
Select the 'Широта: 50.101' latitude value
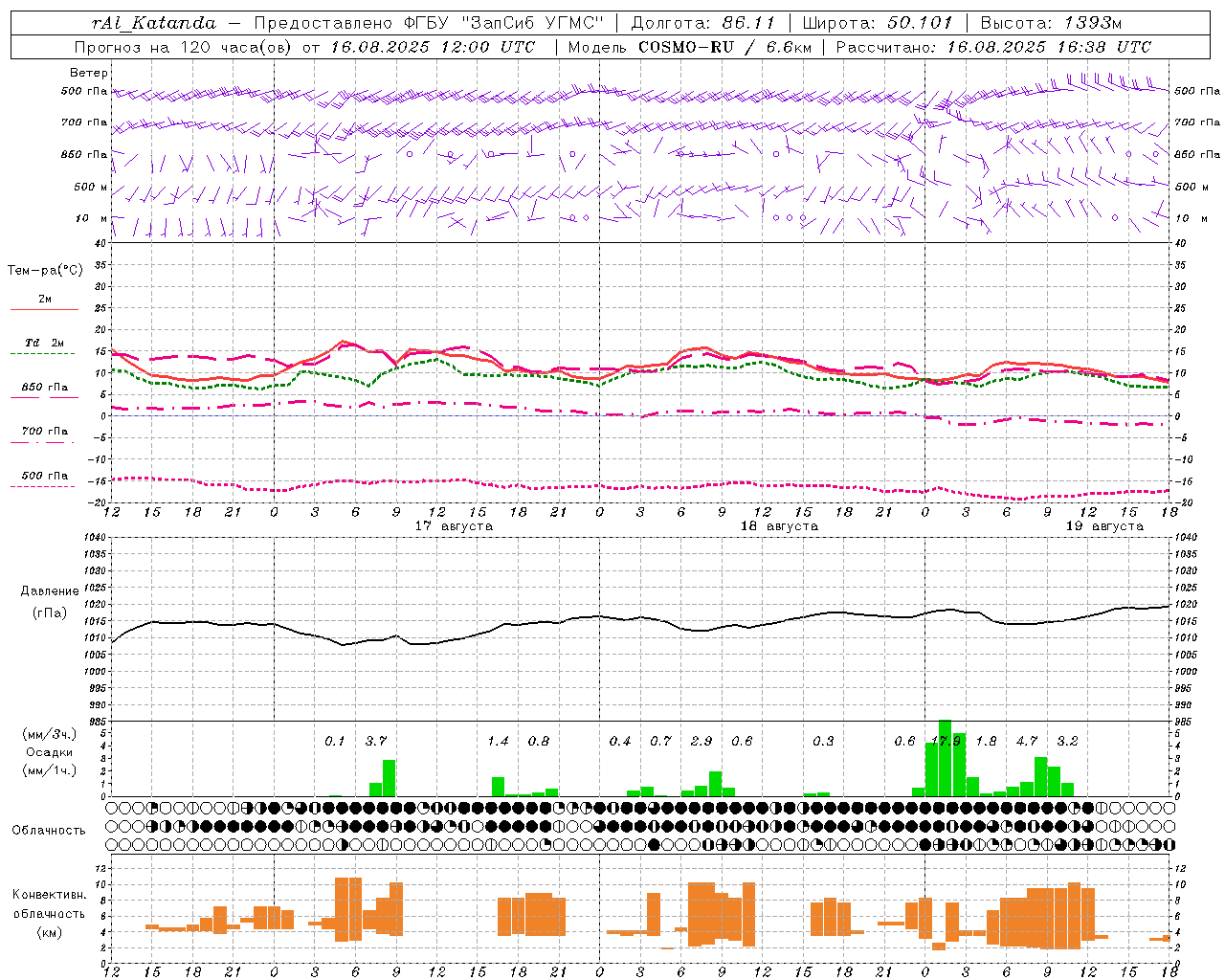point(878,23)
